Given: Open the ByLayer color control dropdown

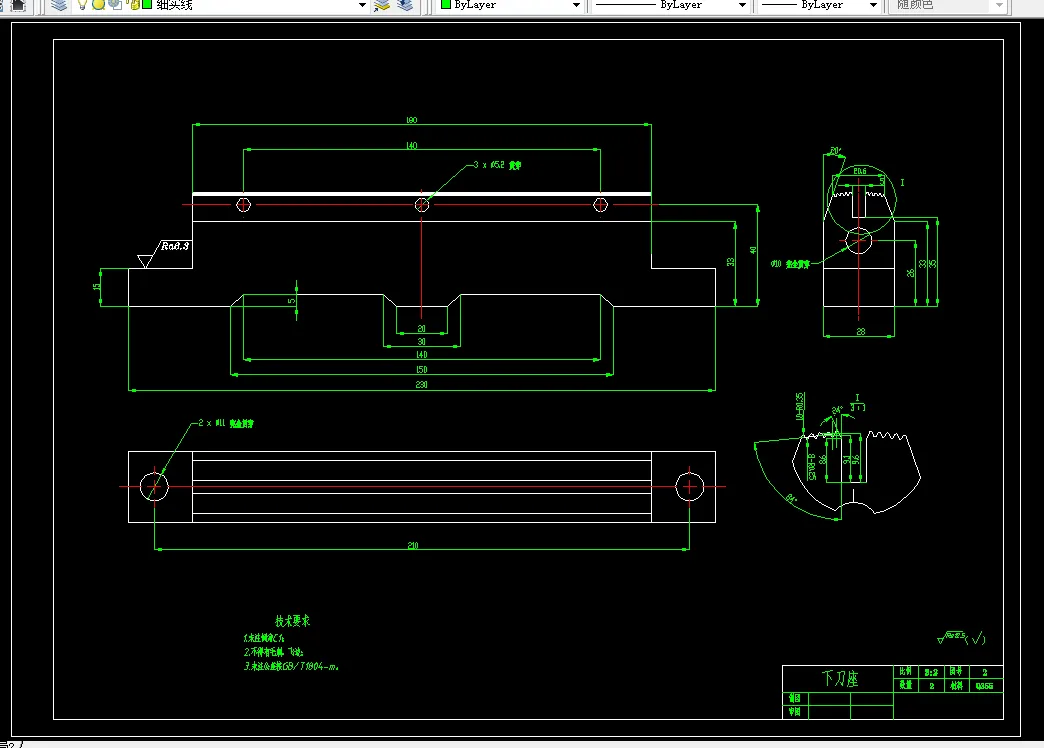Looking at the screenshot, I should 576,5.
